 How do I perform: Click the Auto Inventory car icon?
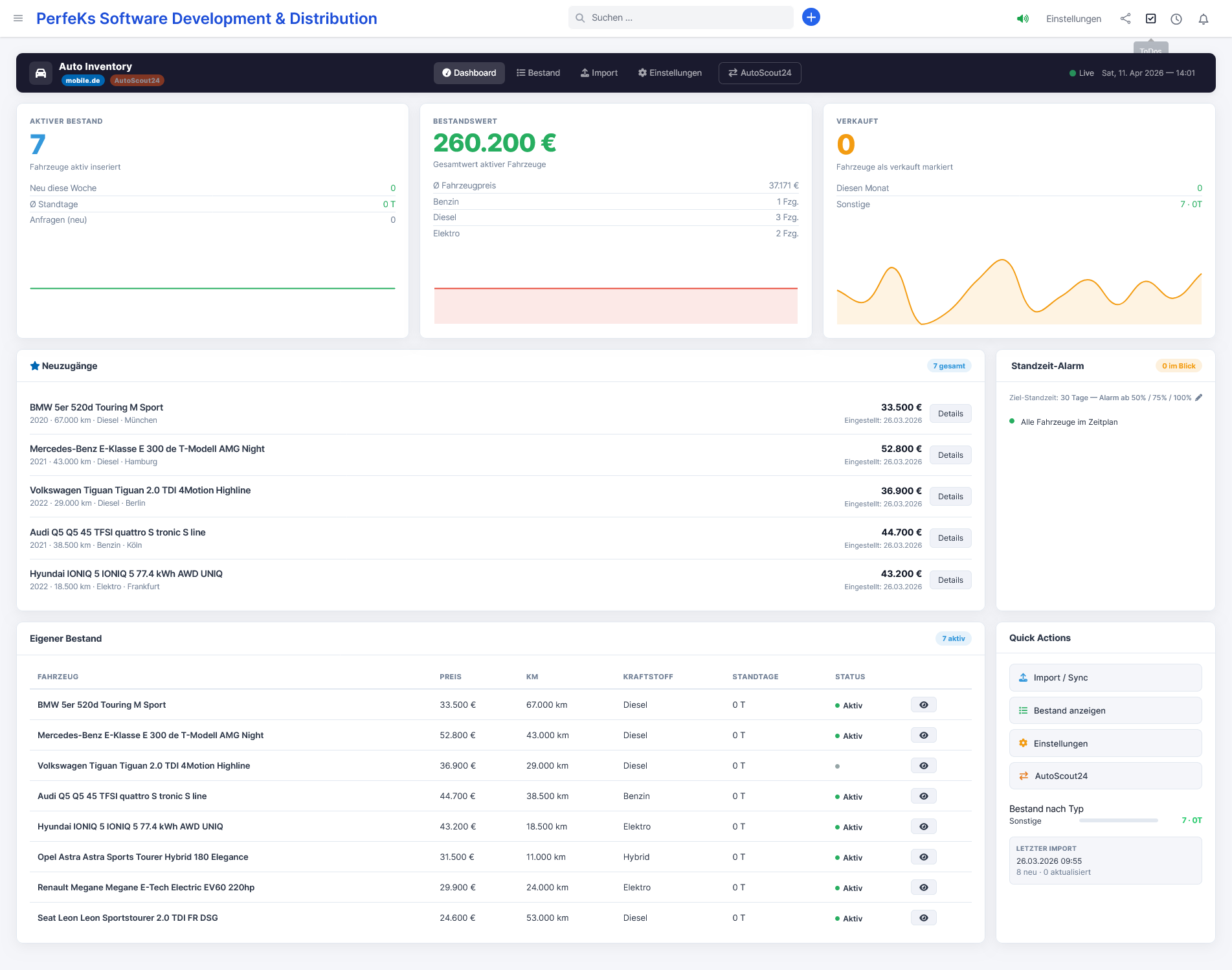coord(41,73)
